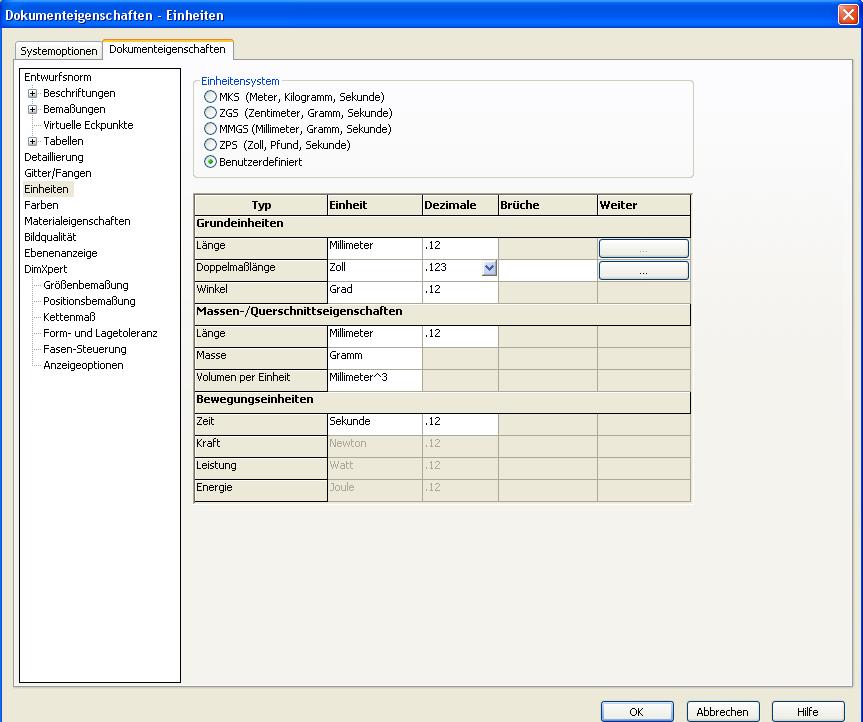This screenshot has width=863, height=722.
Task: Choose ZGS (Zentimeter, Gramm, Sekunde) option
Action: tap(210, 113)
